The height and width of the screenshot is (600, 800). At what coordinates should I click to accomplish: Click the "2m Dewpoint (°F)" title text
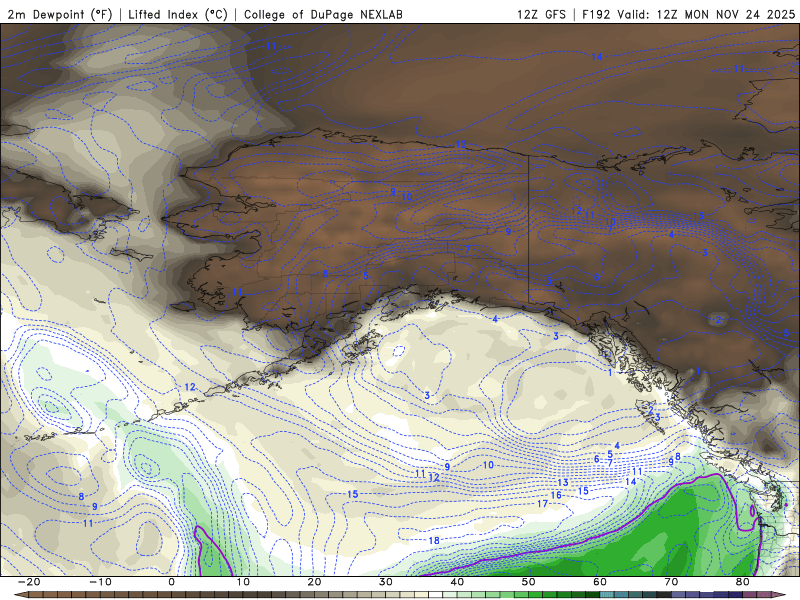pos(60,14)
